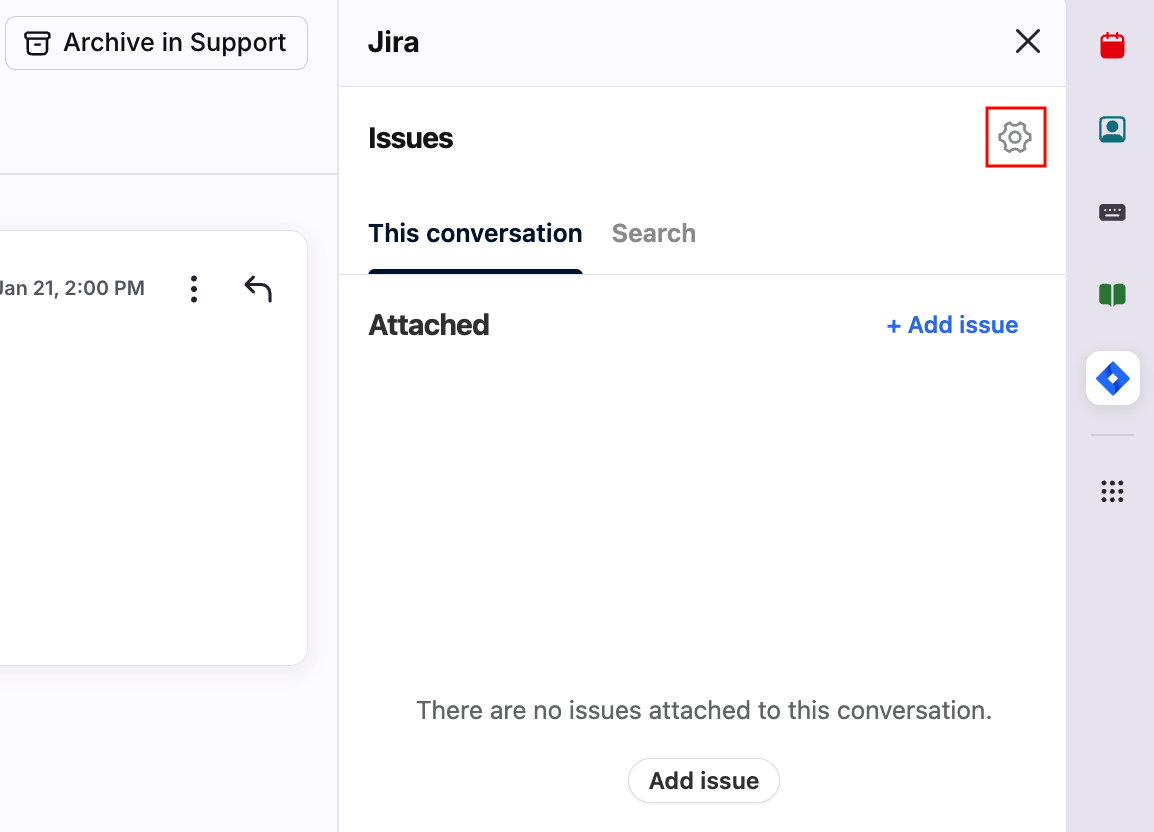Switch to This conversation tab

point(475,234)
